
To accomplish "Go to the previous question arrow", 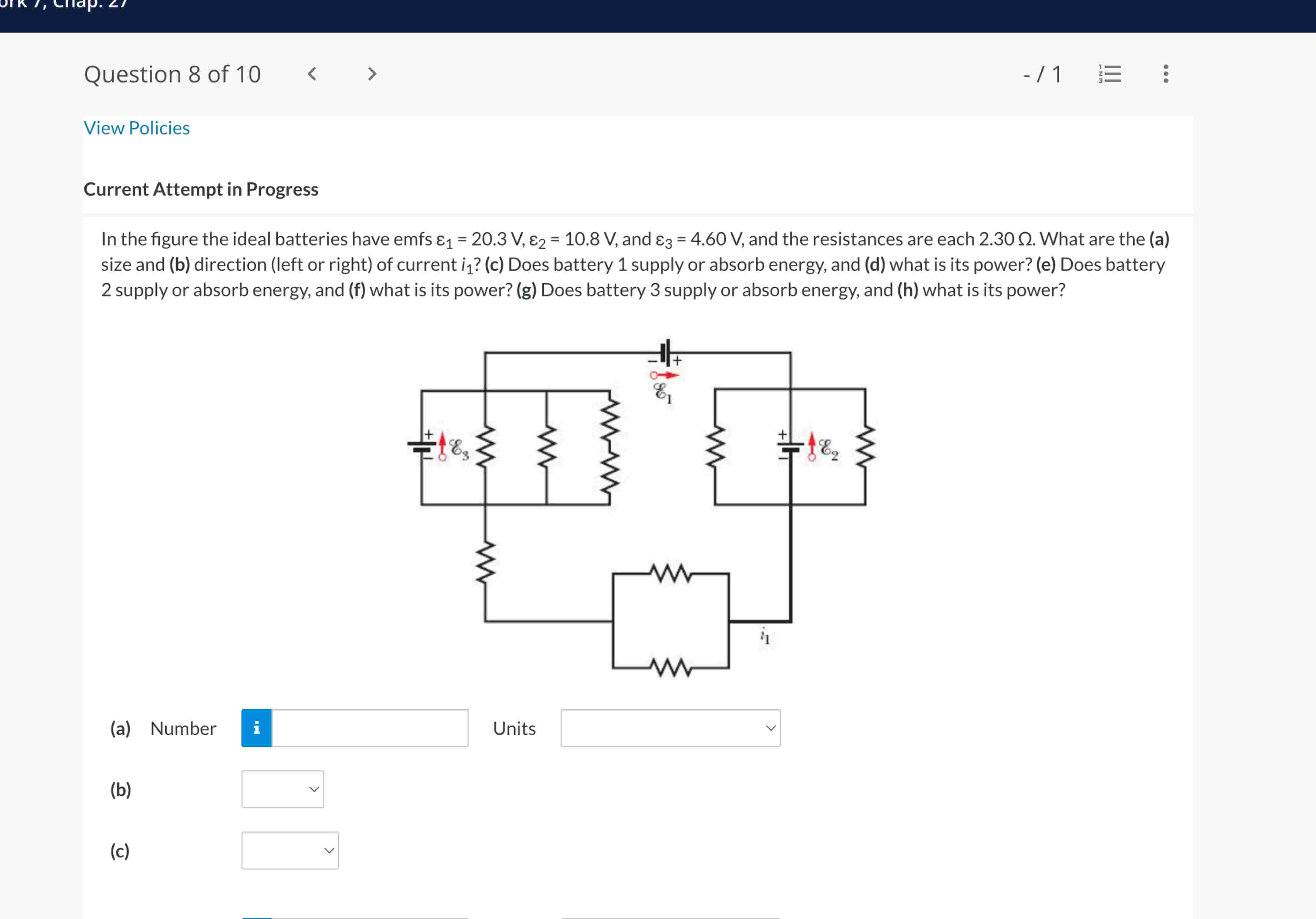I will click(x=312, y=74).
